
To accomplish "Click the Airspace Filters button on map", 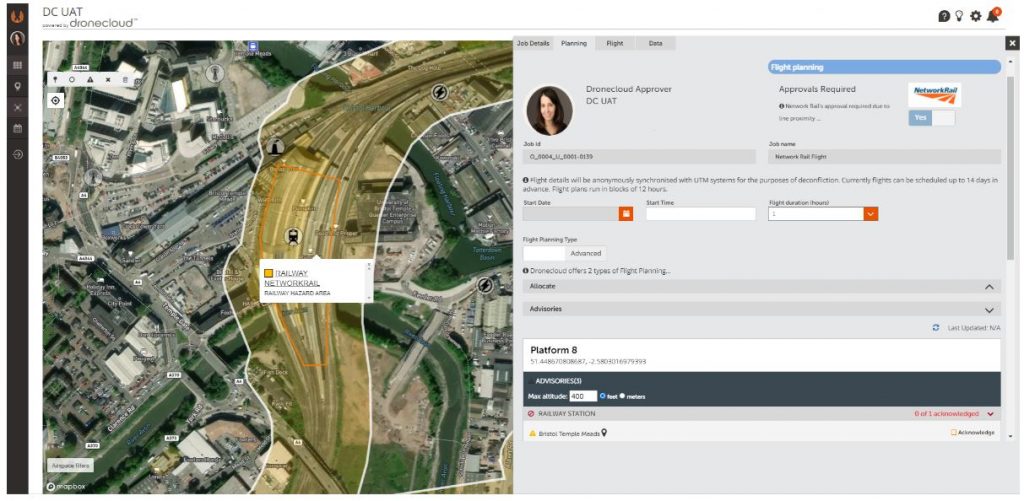I will [70, 466].
